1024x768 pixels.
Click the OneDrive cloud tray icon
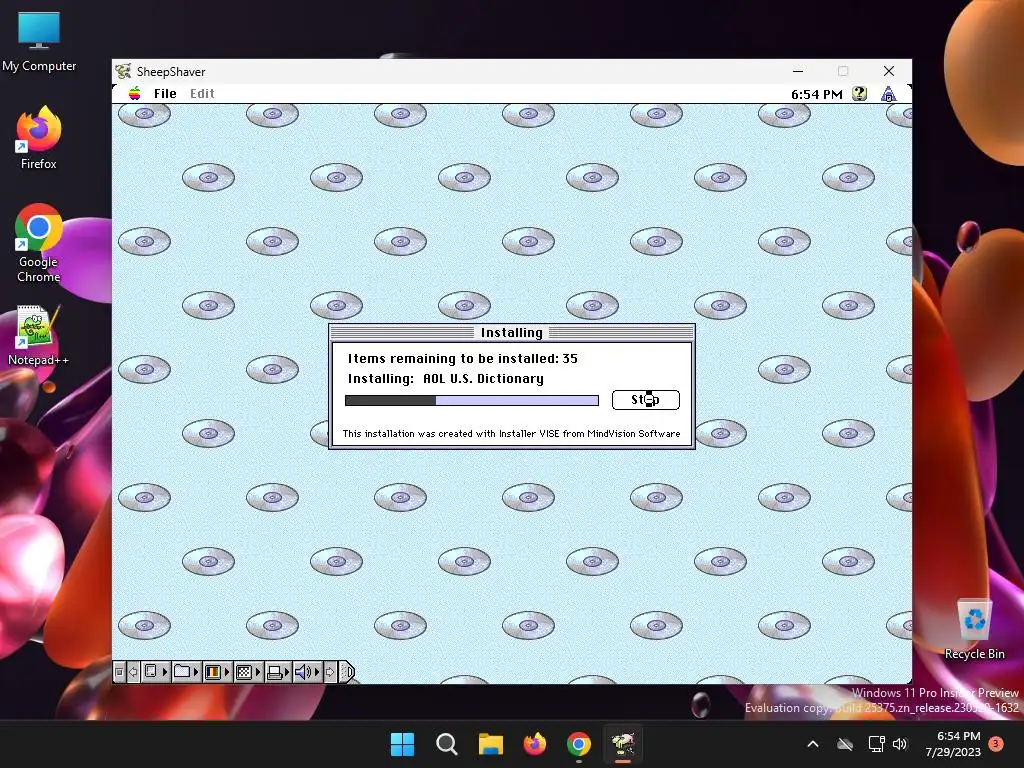[x=845, y=744]
